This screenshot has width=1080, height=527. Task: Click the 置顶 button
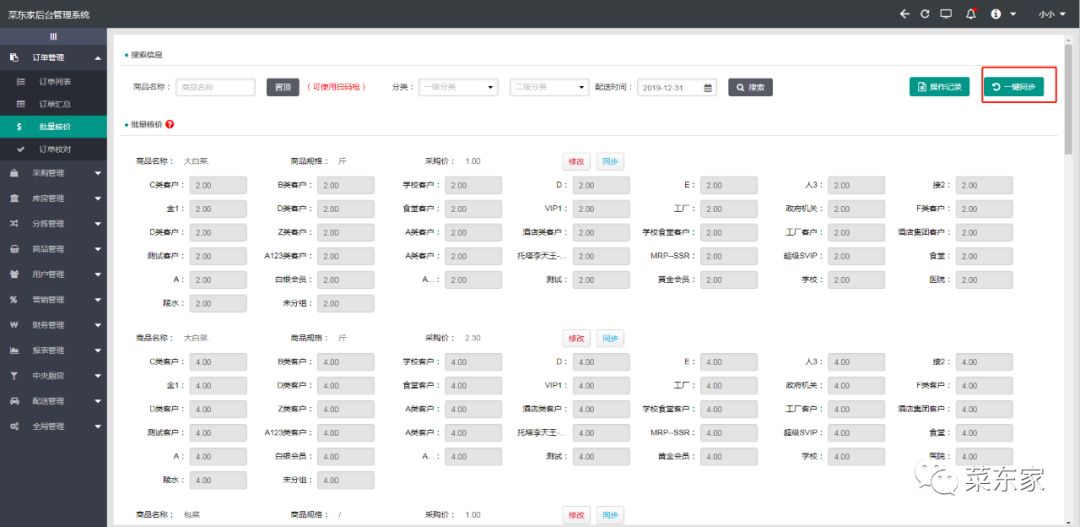click(282, 87)
